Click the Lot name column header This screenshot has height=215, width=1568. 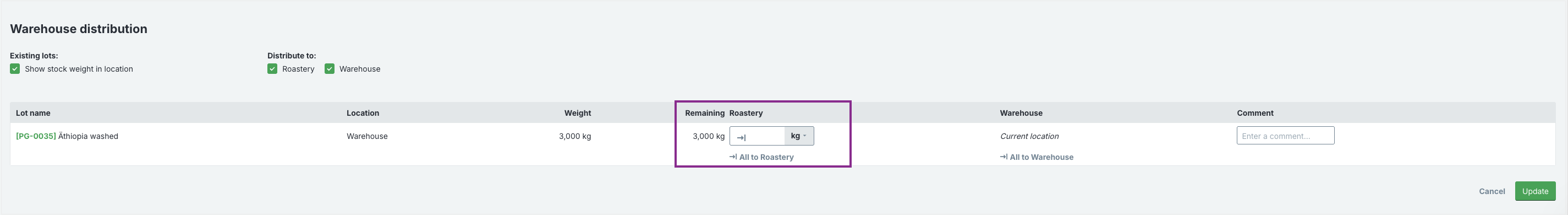pos(33,113)
